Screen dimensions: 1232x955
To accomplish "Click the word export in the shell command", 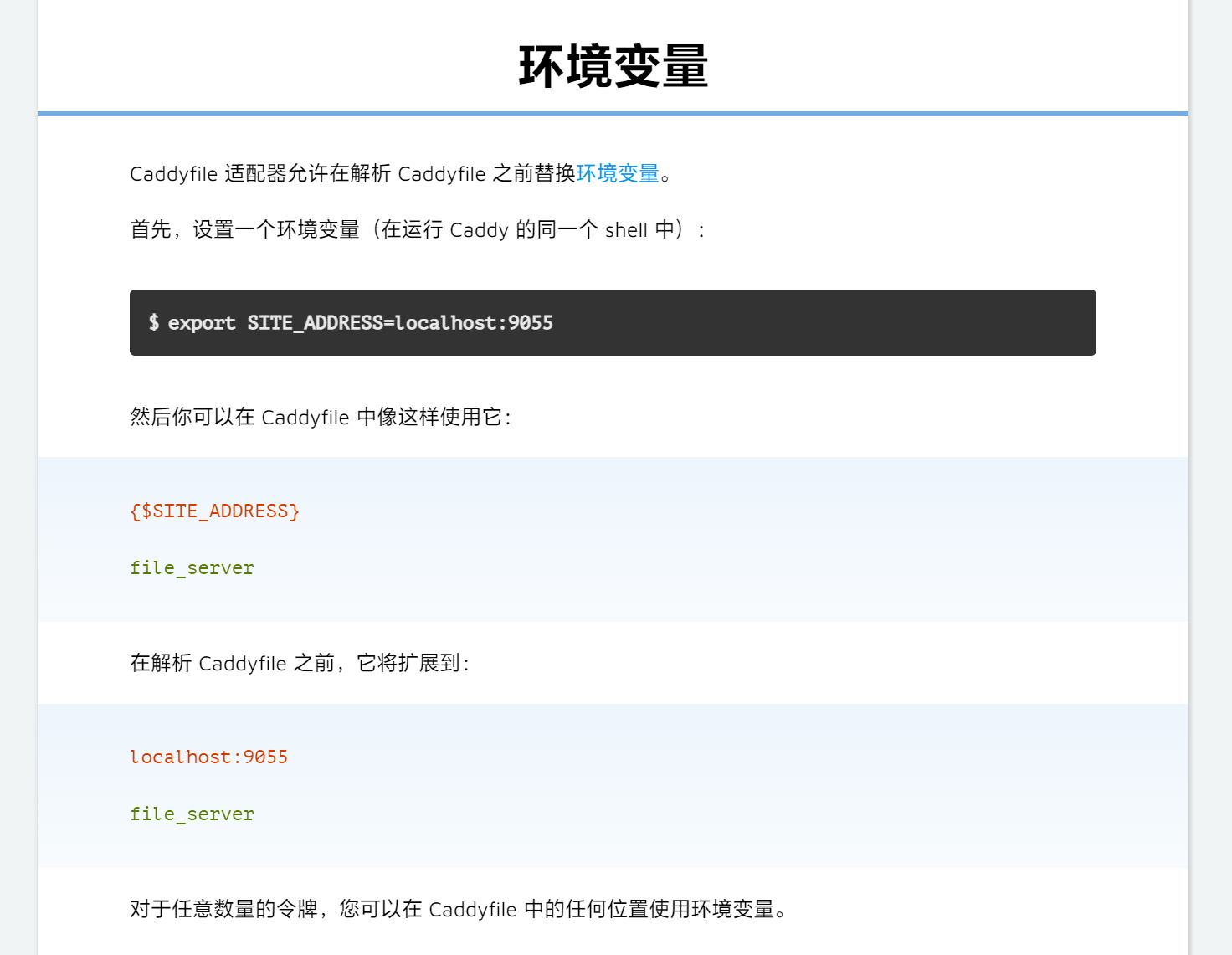I will [x=202, y=323].
